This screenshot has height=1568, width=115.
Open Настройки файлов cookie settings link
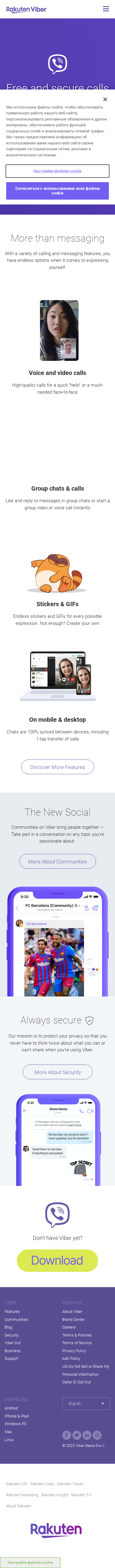57,171
